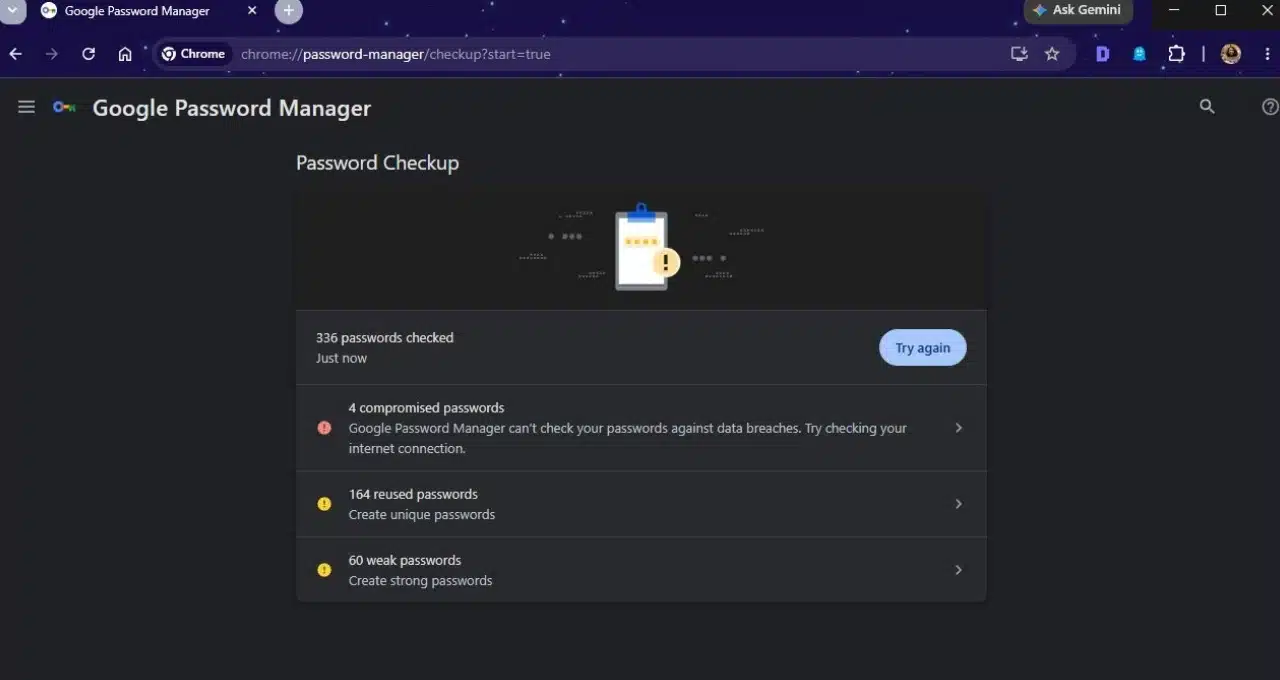Open the browser home page

click(125, 54)
